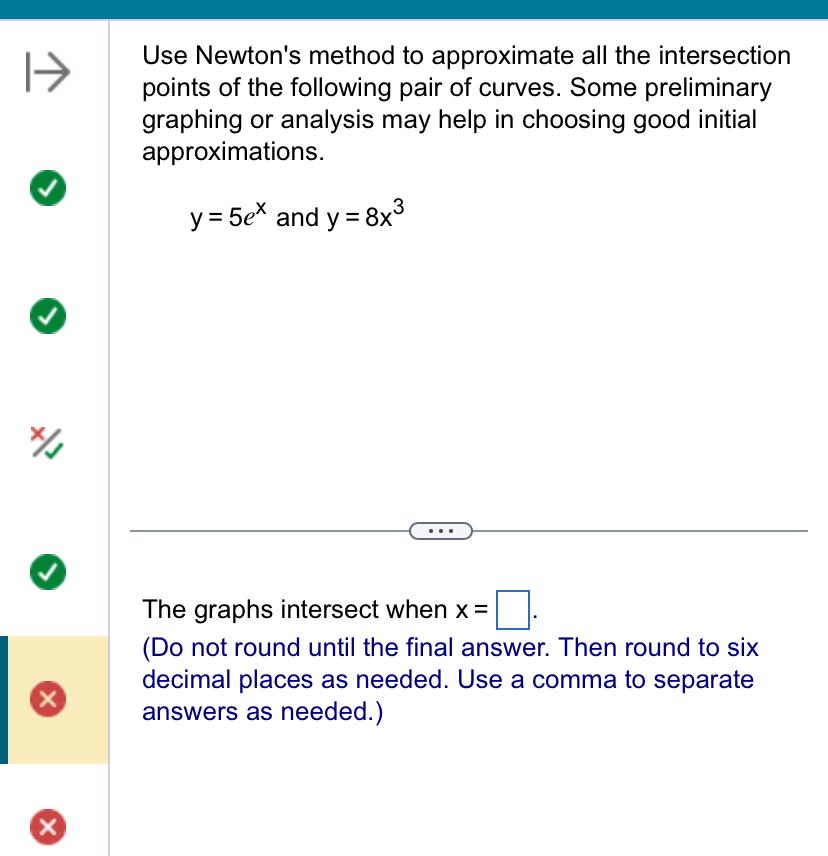Click the teal header bar at the top

click(414, 7)
